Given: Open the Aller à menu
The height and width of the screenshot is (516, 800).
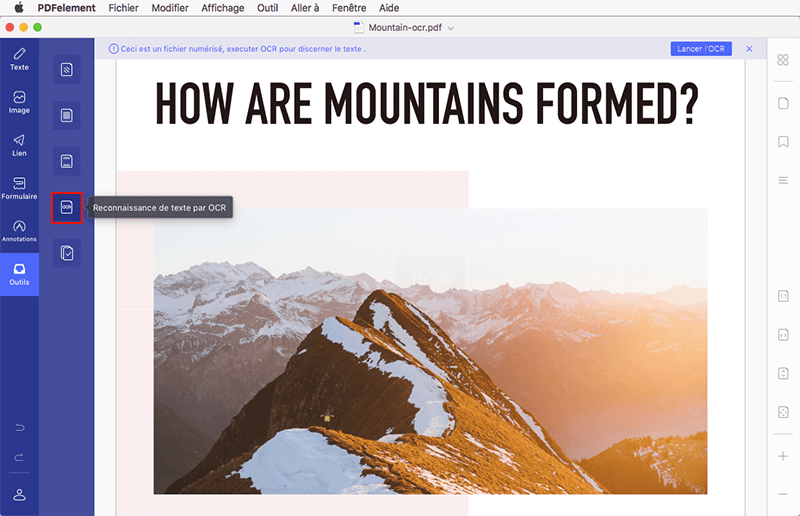Looking at the screenshot, I should coord(305,8).
